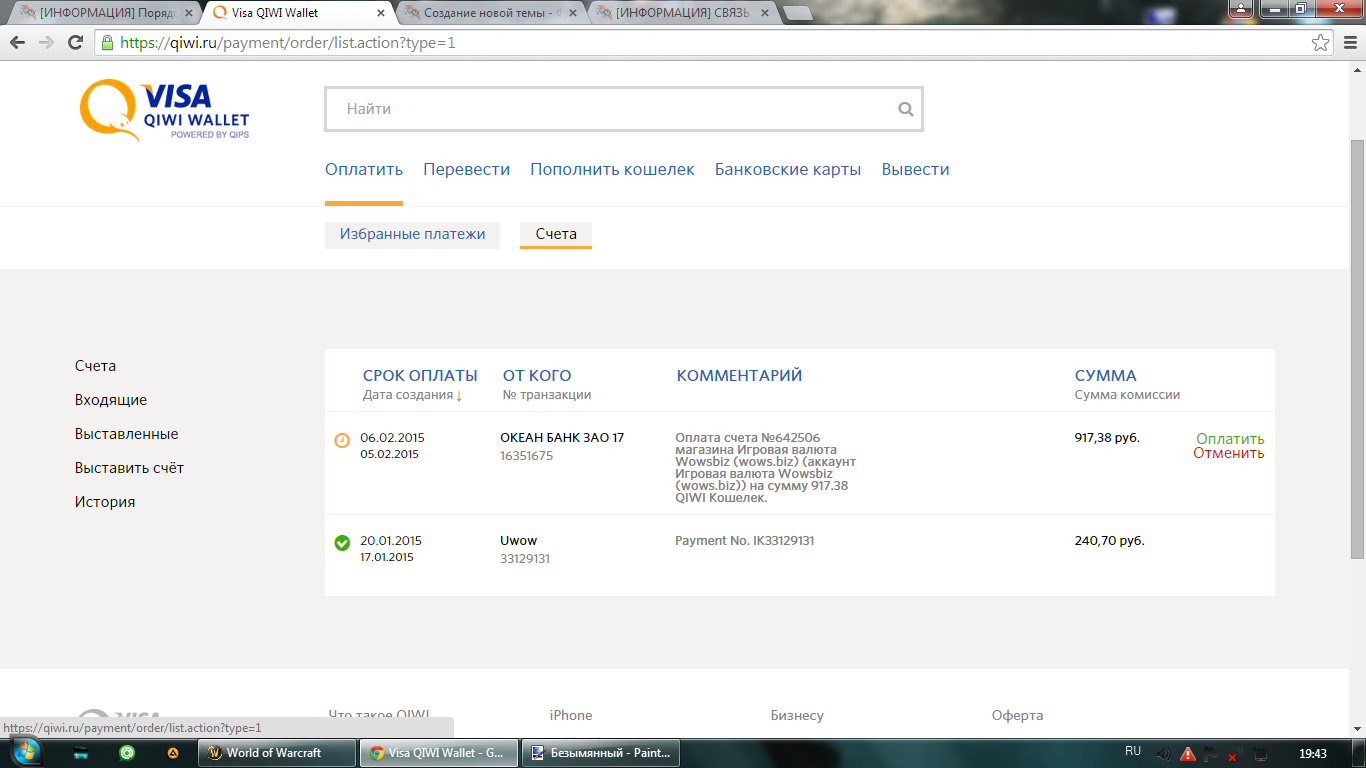1366x768 pixels.
Task: Select Выставить счёт in the sidebar
Action: (129, 468)
